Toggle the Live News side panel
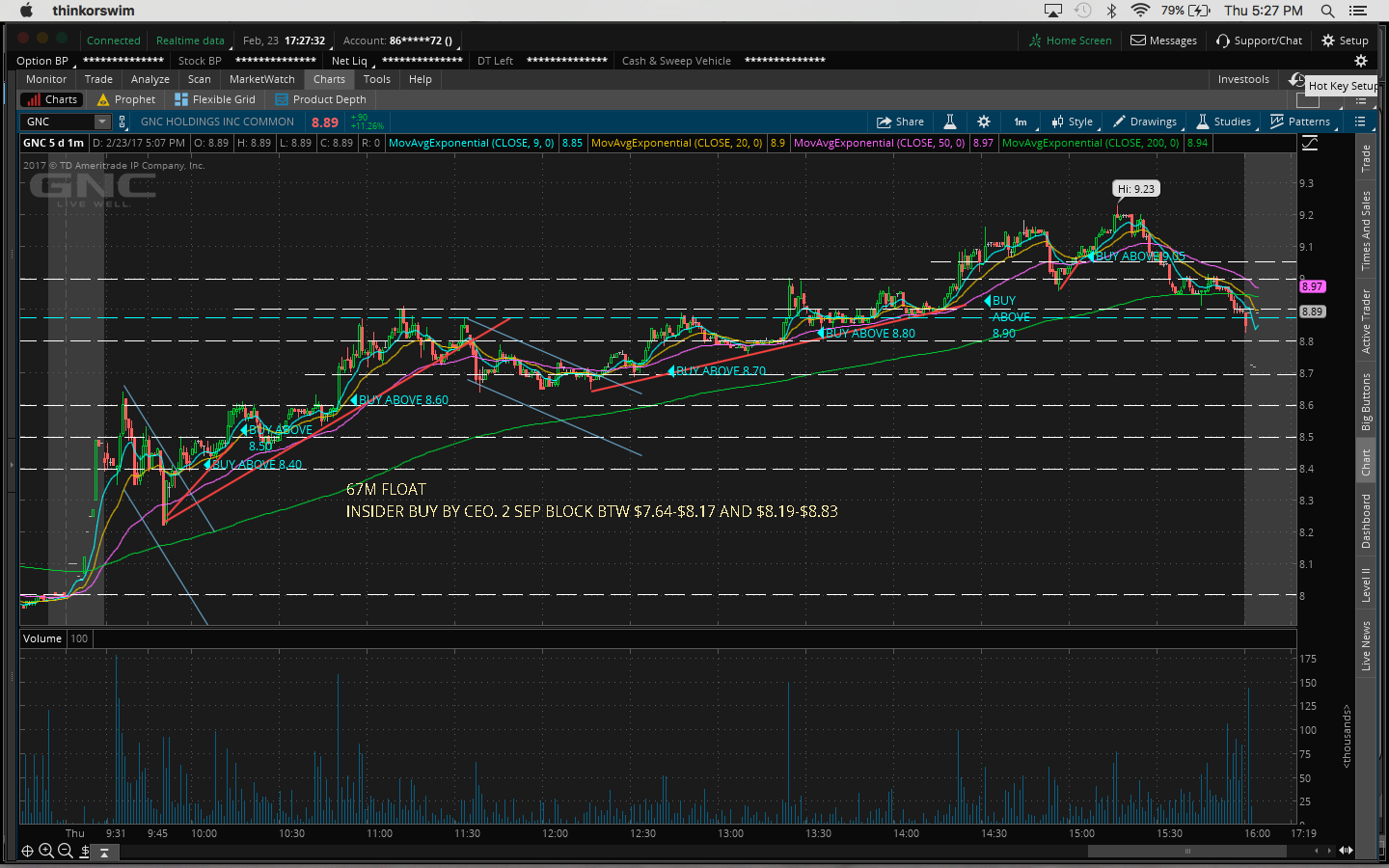Viewport: 1389px width, 868px height. [x=1366, y=646]
